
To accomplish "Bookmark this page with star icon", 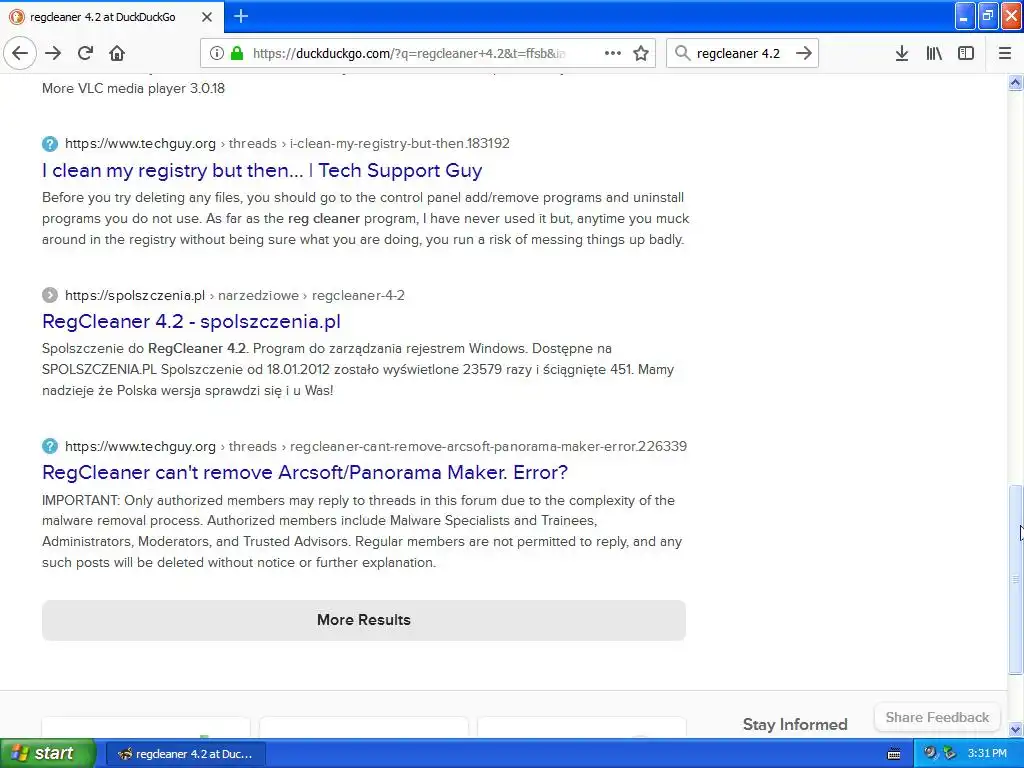I will (641, 54).
